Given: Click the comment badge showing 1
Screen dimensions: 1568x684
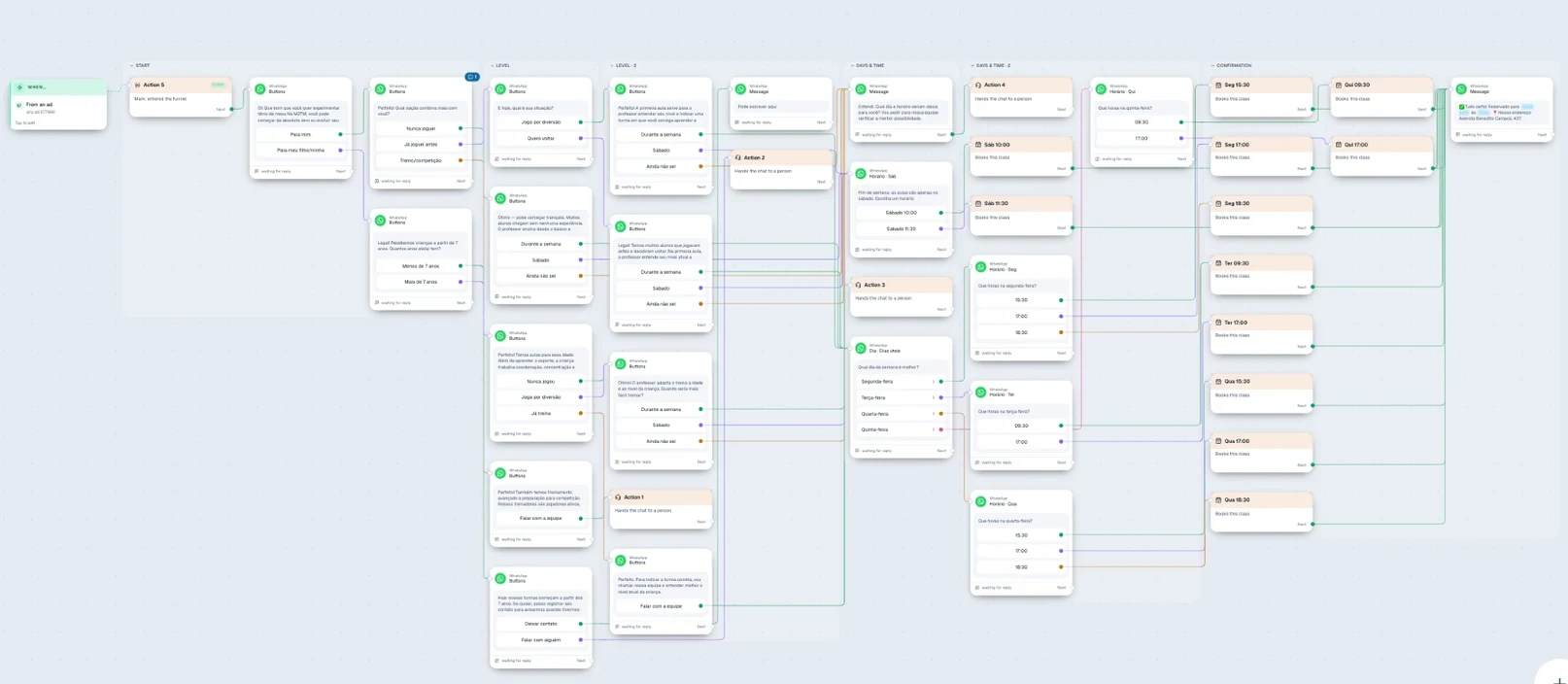Looking at the screenshot, I should [x=472, y=77].
